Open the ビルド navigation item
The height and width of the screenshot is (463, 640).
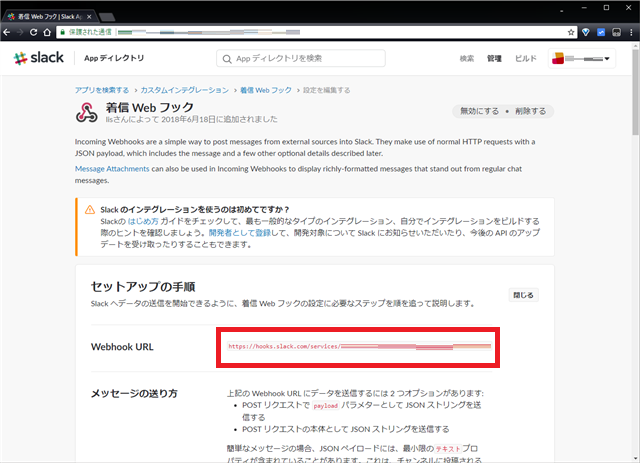click(525, 58)
